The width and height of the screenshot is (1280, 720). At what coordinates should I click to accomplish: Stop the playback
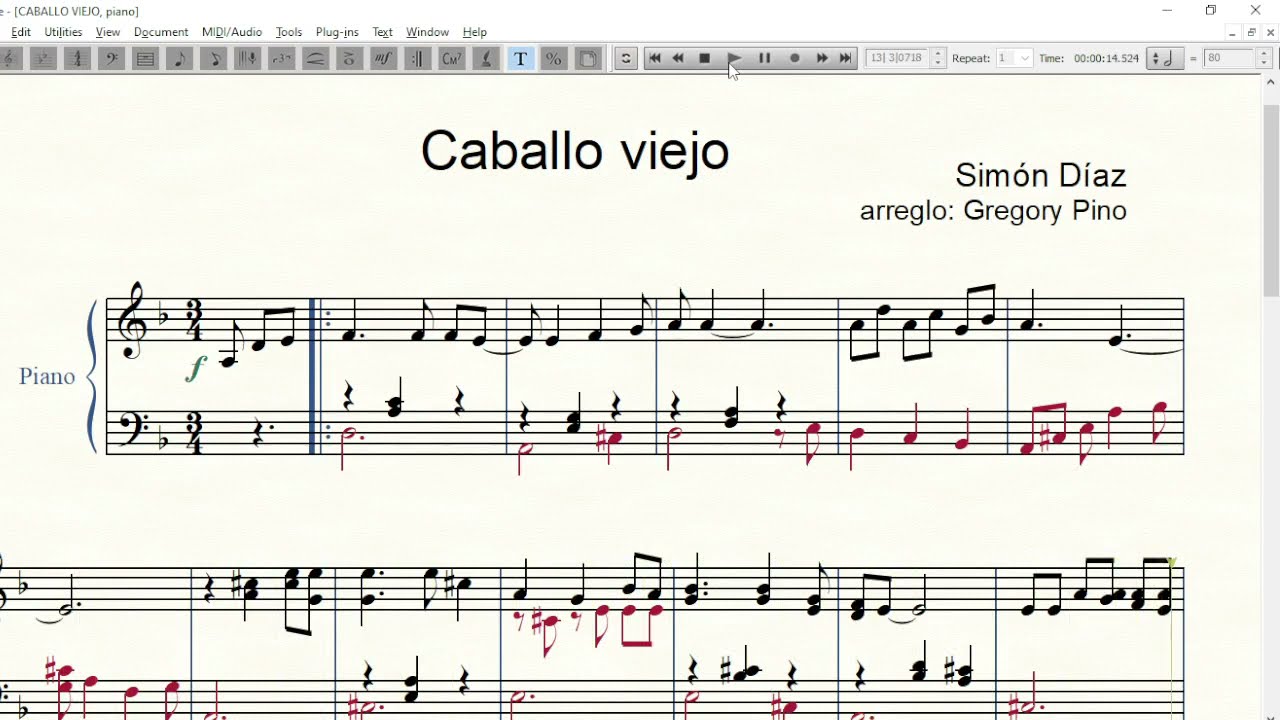(704, 58)
